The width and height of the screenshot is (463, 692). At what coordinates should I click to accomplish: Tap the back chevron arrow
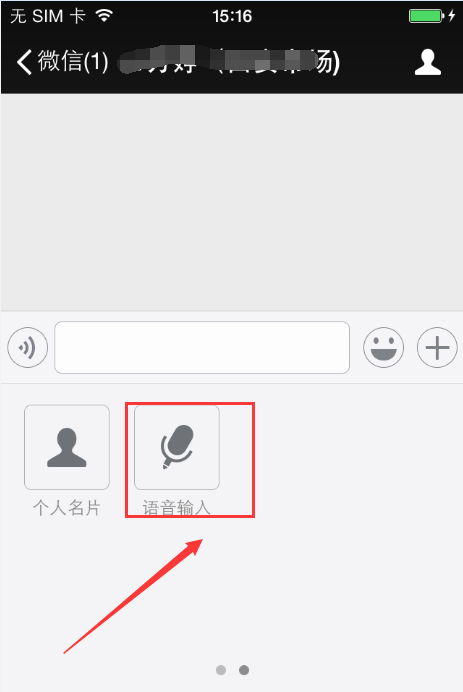[x=24, y=61]
